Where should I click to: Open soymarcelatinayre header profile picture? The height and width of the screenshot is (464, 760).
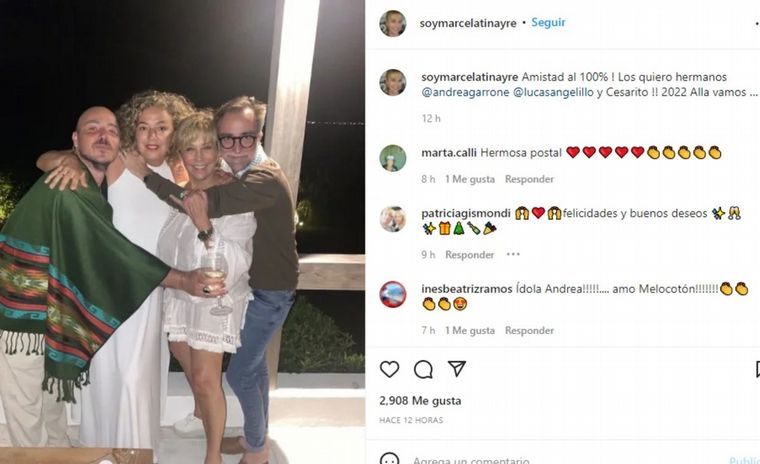point(393,23)
